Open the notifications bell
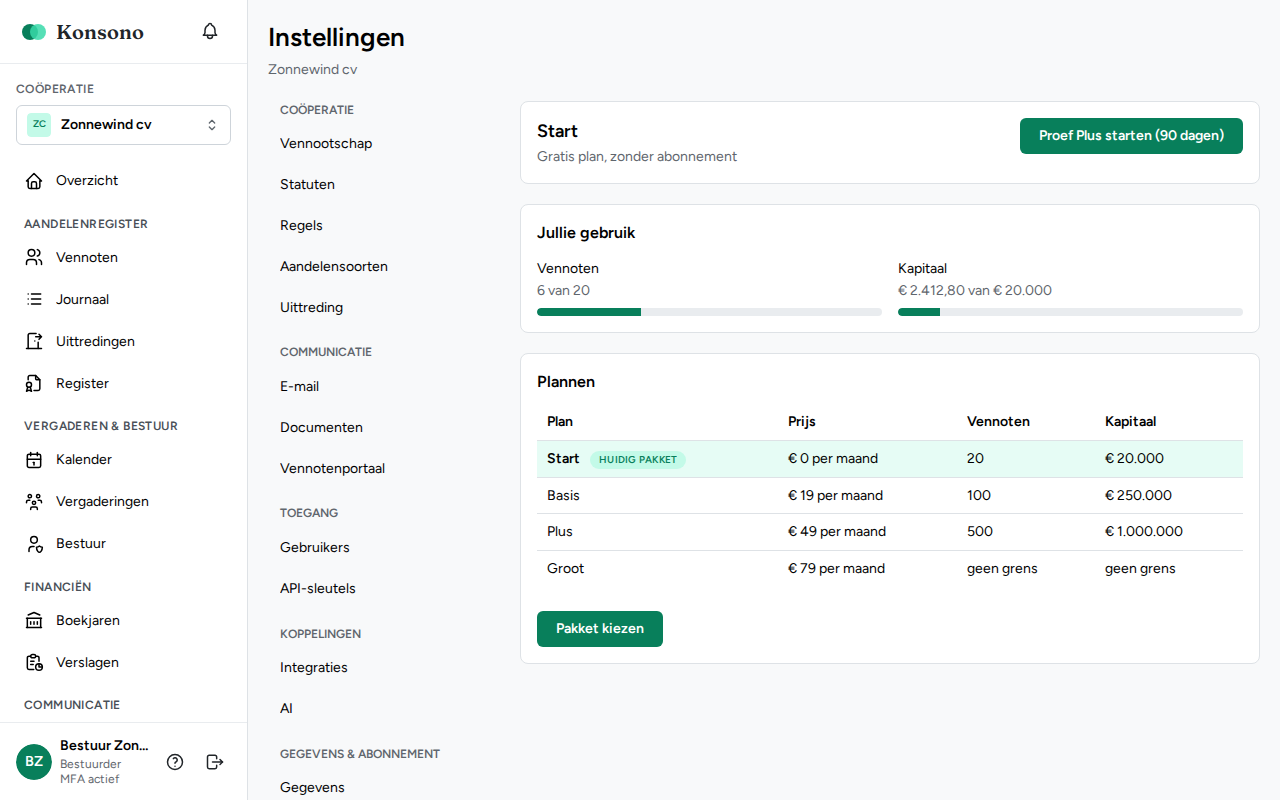Viewport: 1280px width, 800px height. [x=210, y=31]
